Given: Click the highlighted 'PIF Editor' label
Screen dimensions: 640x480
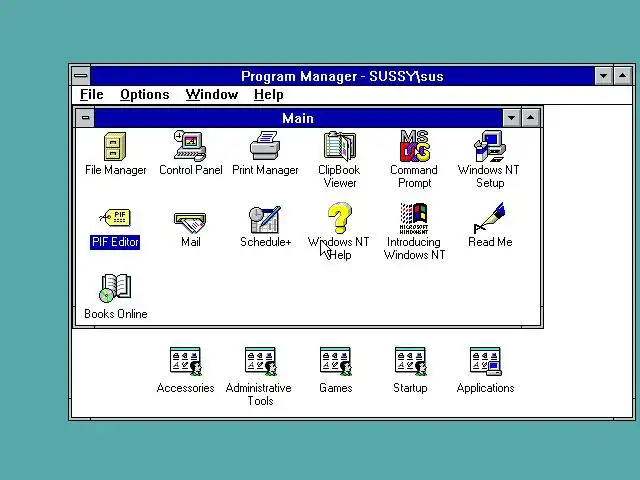Looking at the screenshot, I should tap(115, 242).
